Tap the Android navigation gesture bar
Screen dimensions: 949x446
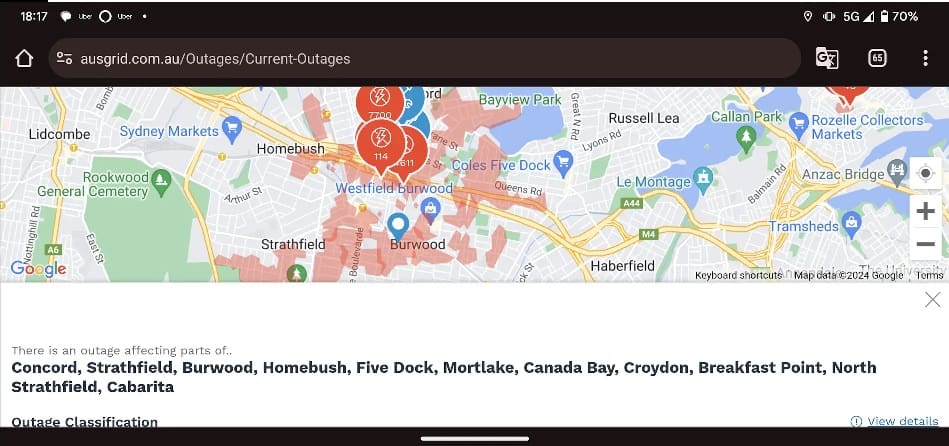[475, 439]
